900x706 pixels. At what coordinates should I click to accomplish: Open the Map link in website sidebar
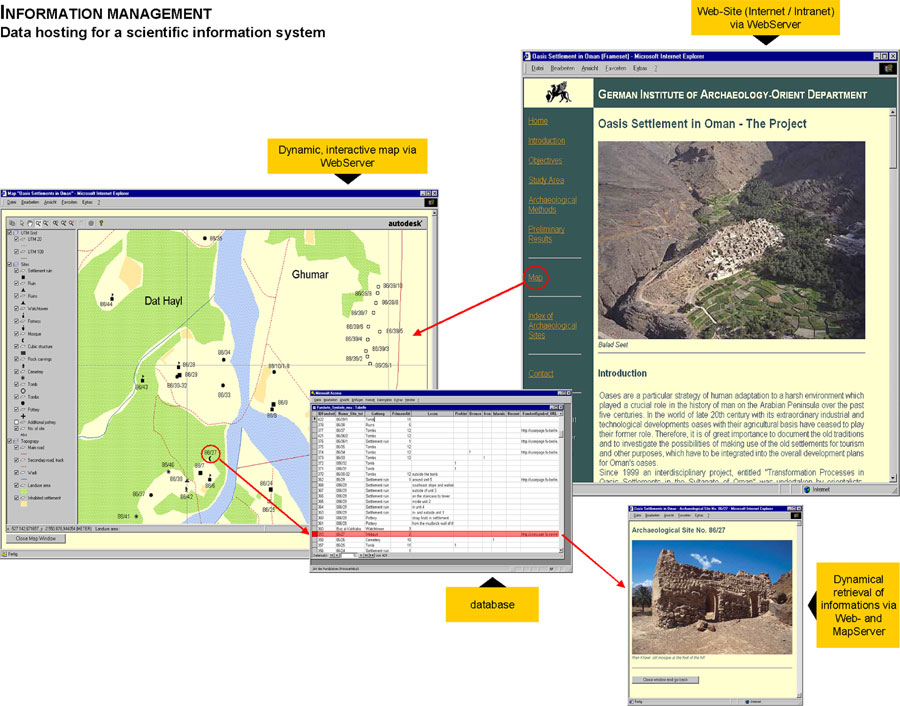(535, 278)
